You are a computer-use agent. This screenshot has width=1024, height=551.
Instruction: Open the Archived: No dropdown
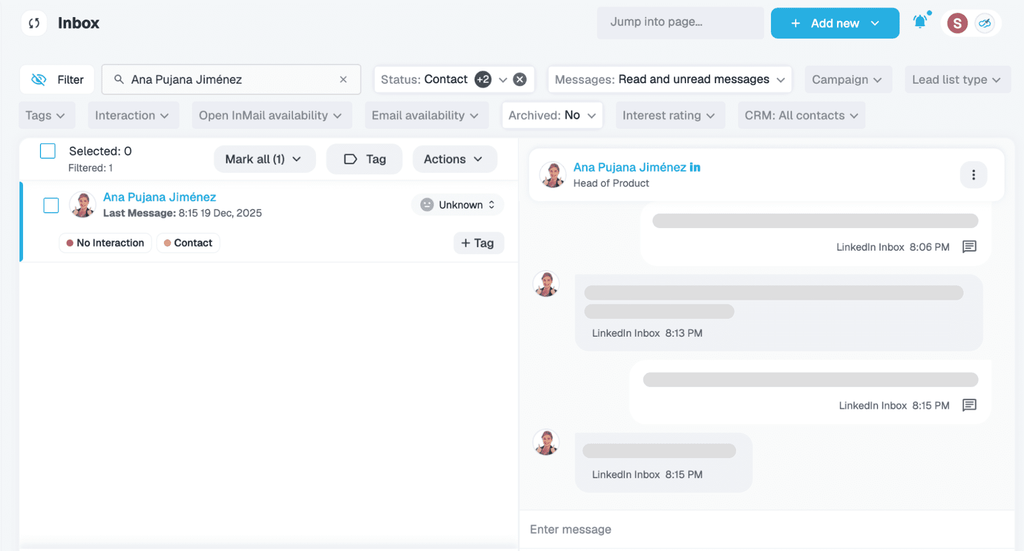[552, 116]
